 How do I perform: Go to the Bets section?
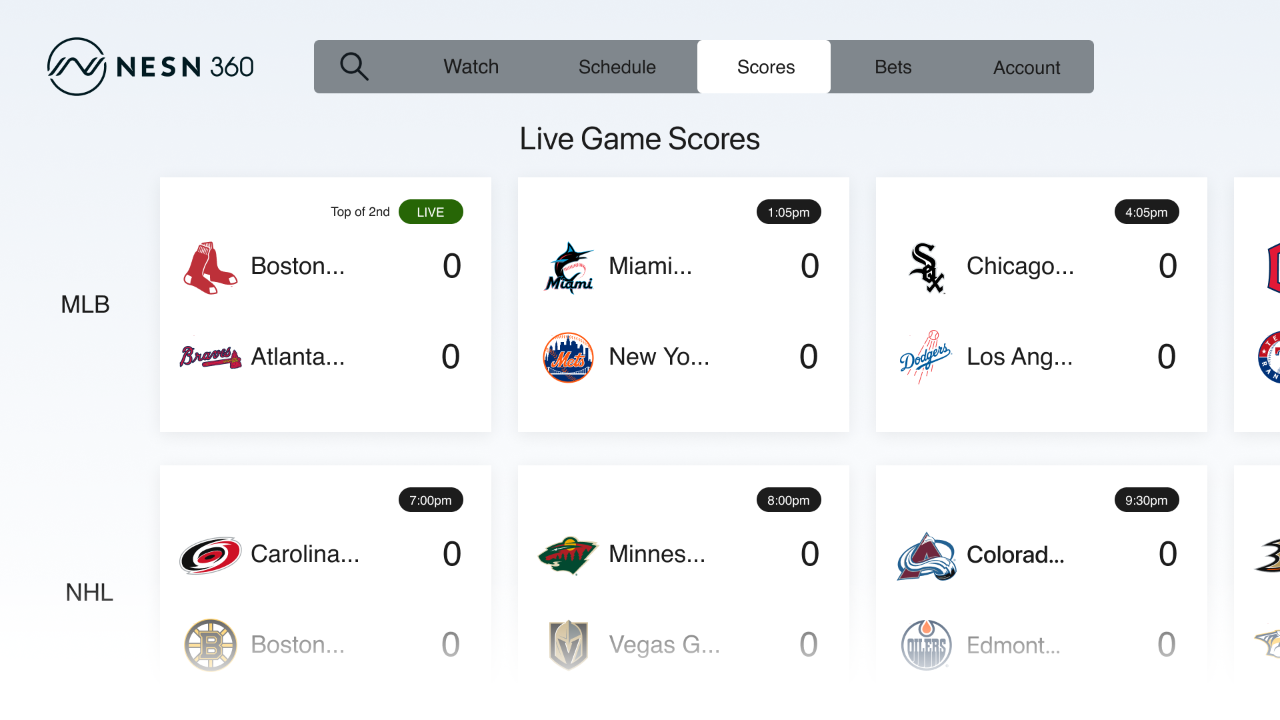(893, 66)
